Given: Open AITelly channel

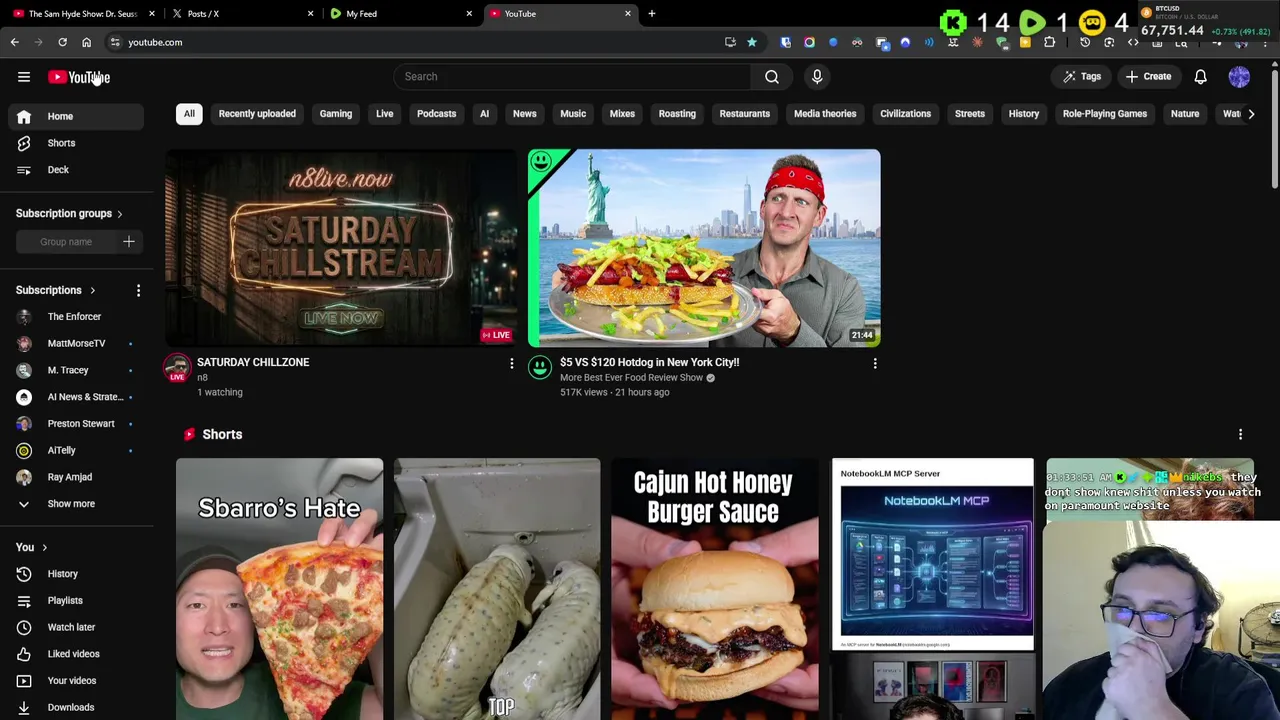Looking at the screenshot, I should pos(76,450).
